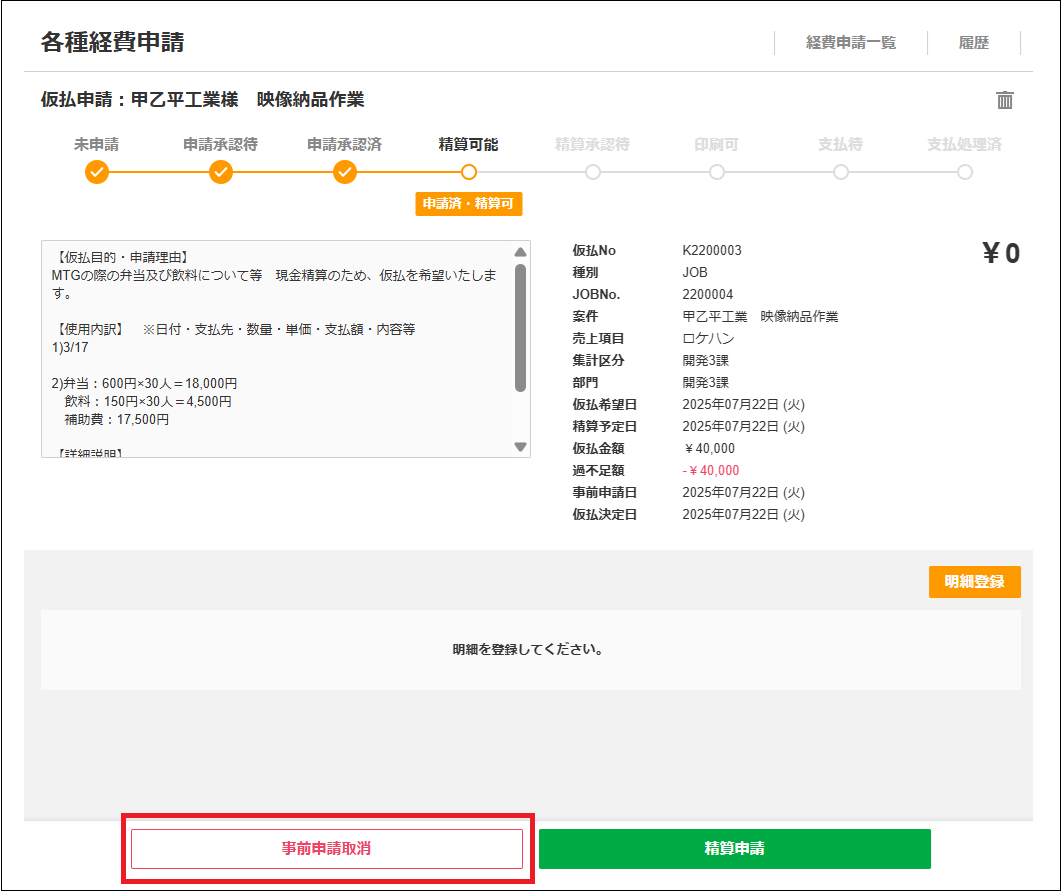Click the 印刷可 step circle

pos(717,172)
